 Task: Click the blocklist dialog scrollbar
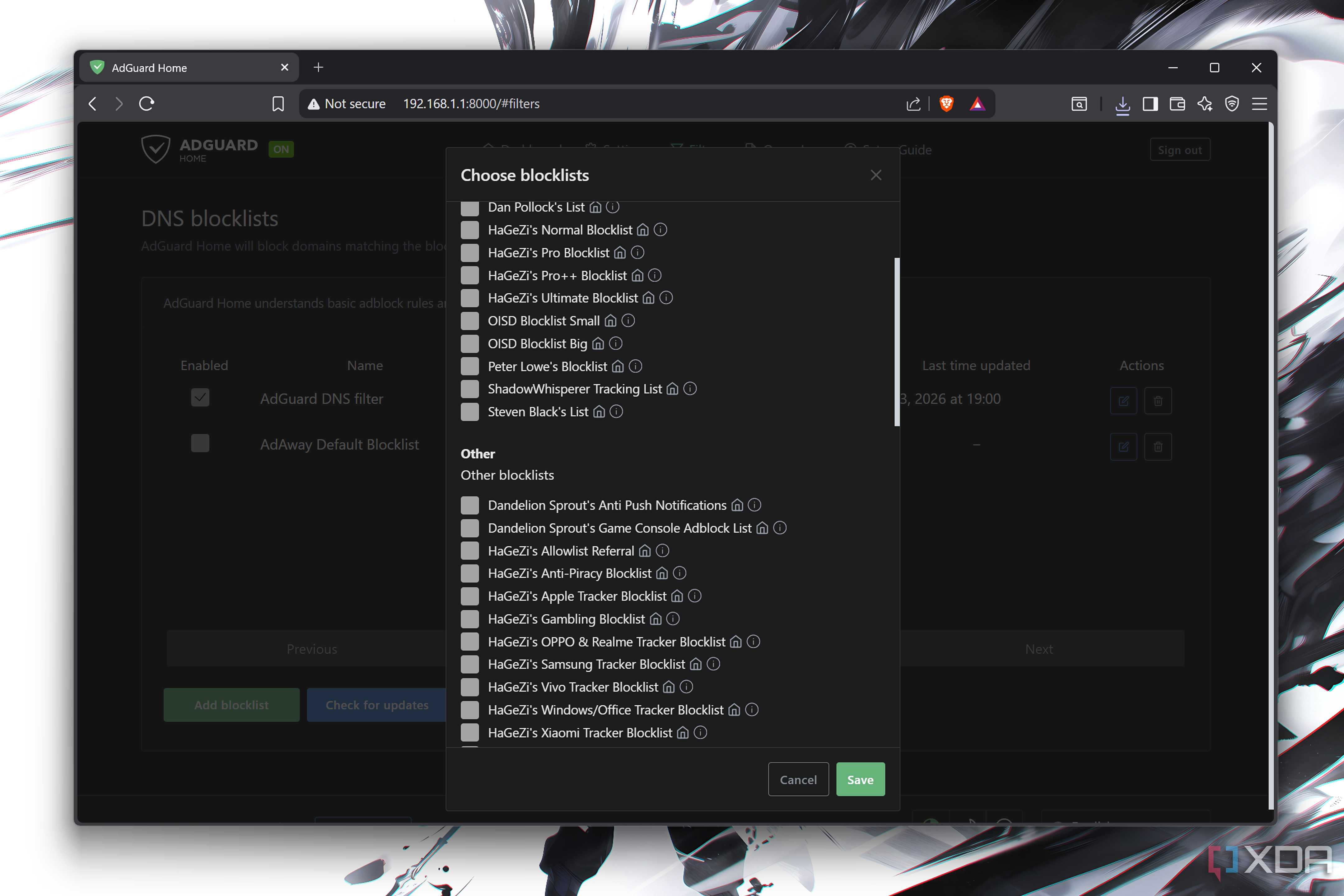click(897, 342)
